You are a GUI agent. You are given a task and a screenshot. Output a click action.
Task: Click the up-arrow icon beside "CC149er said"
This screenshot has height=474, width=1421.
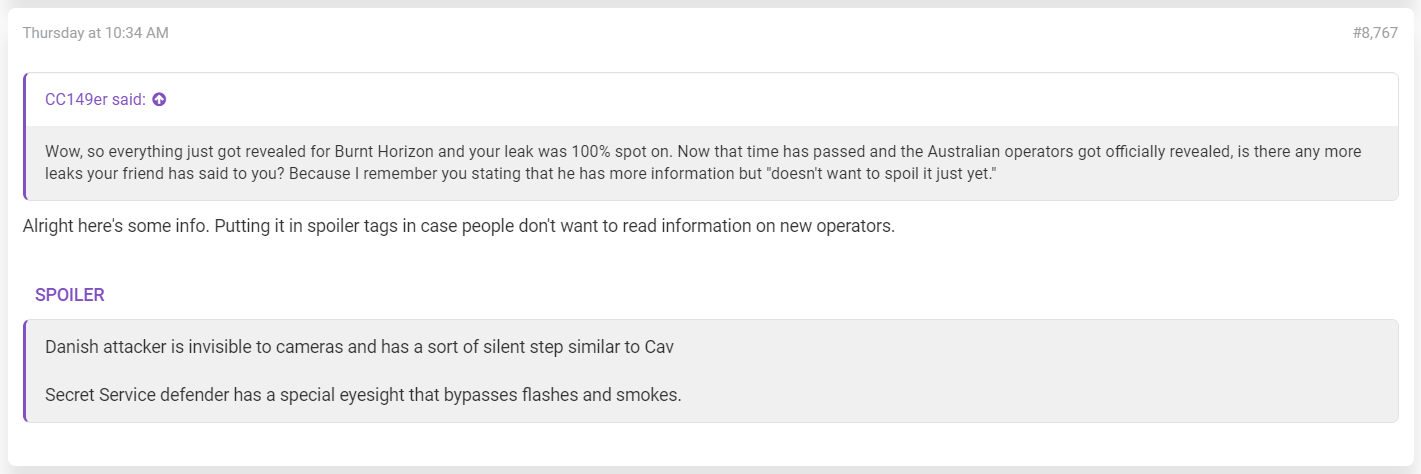point(159,99)
